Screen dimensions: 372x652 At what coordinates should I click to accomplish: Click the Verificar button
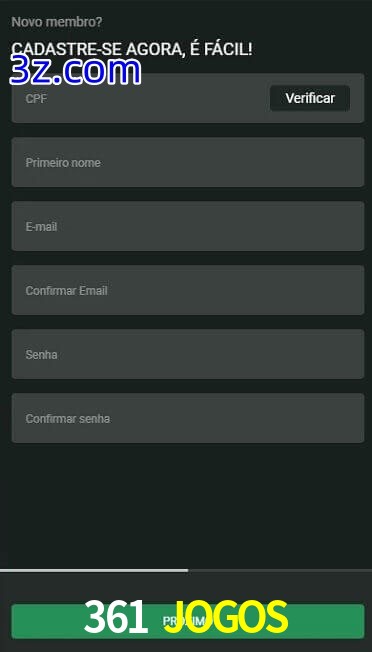tap(310, 98)
